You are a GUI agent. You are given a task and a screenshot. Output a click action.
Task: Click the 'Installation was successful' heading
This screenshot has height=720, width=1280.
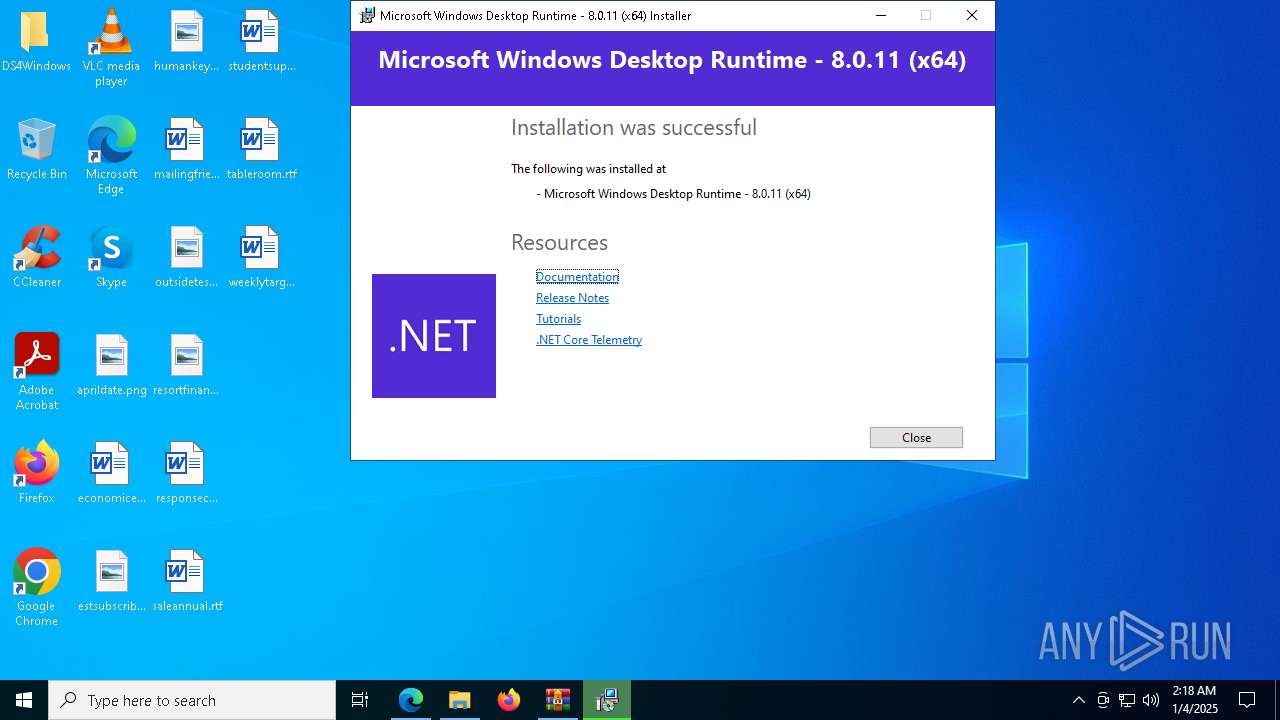click(634, 128)
